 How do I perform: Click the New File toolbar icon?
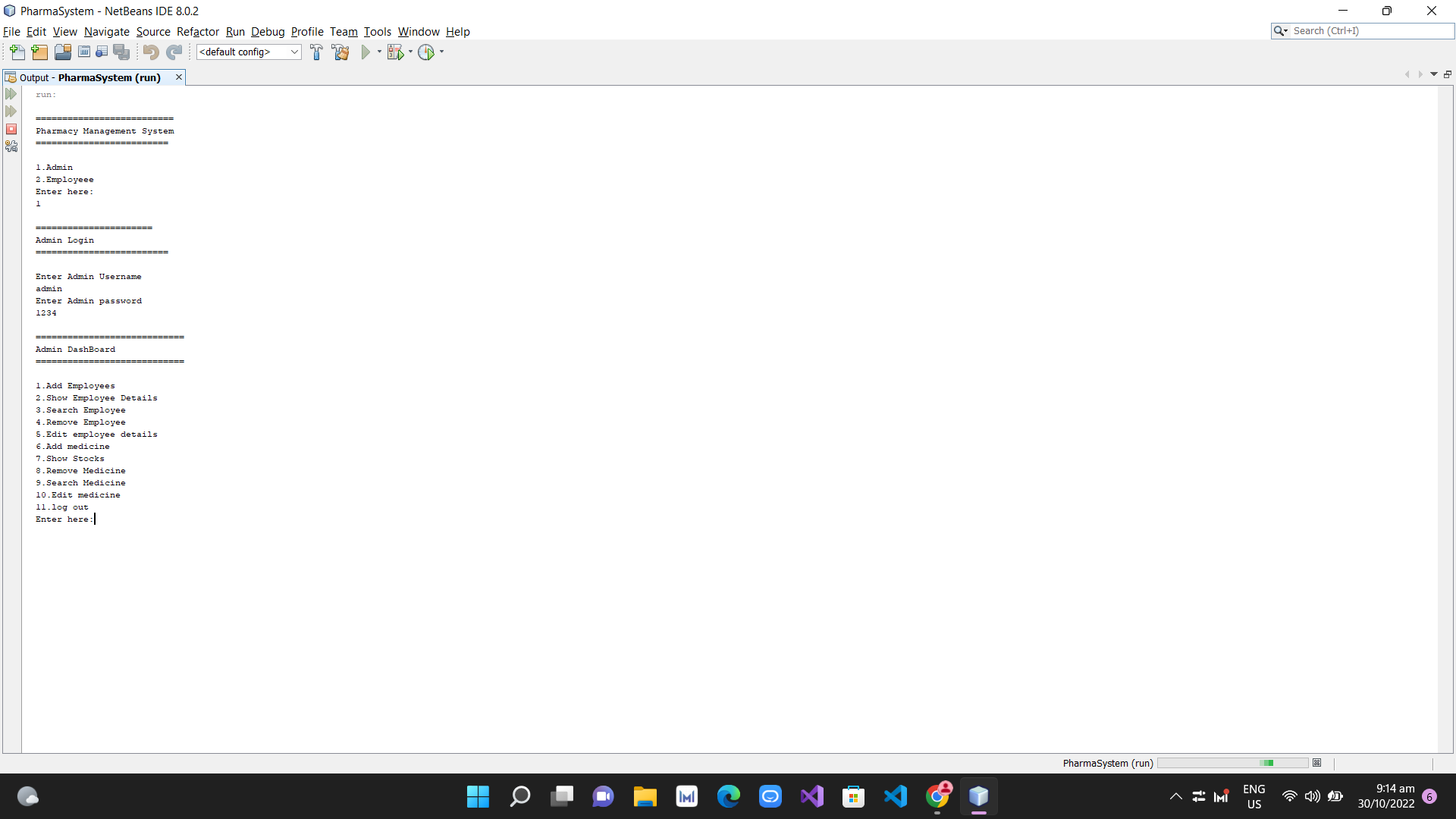tap(17, 52)
